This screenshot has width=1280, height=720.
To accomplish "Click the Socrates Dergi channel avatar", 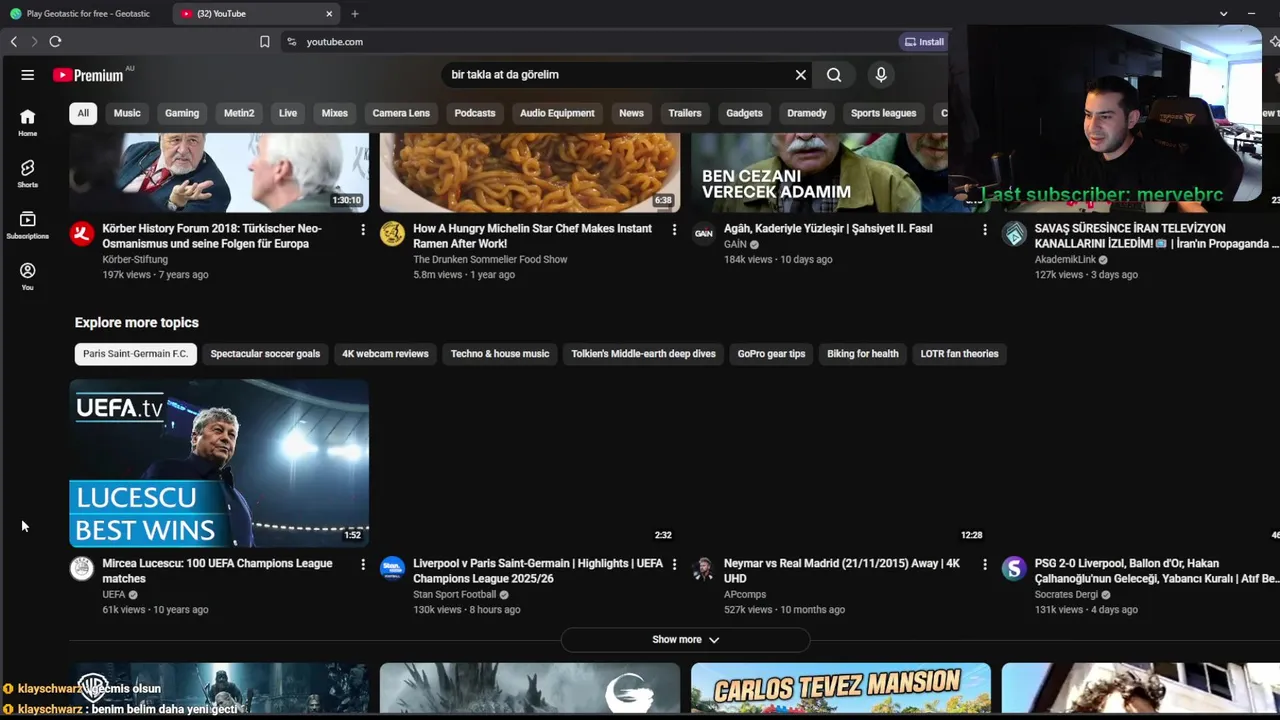I will pyautogui.click(x=1015, y=569).
